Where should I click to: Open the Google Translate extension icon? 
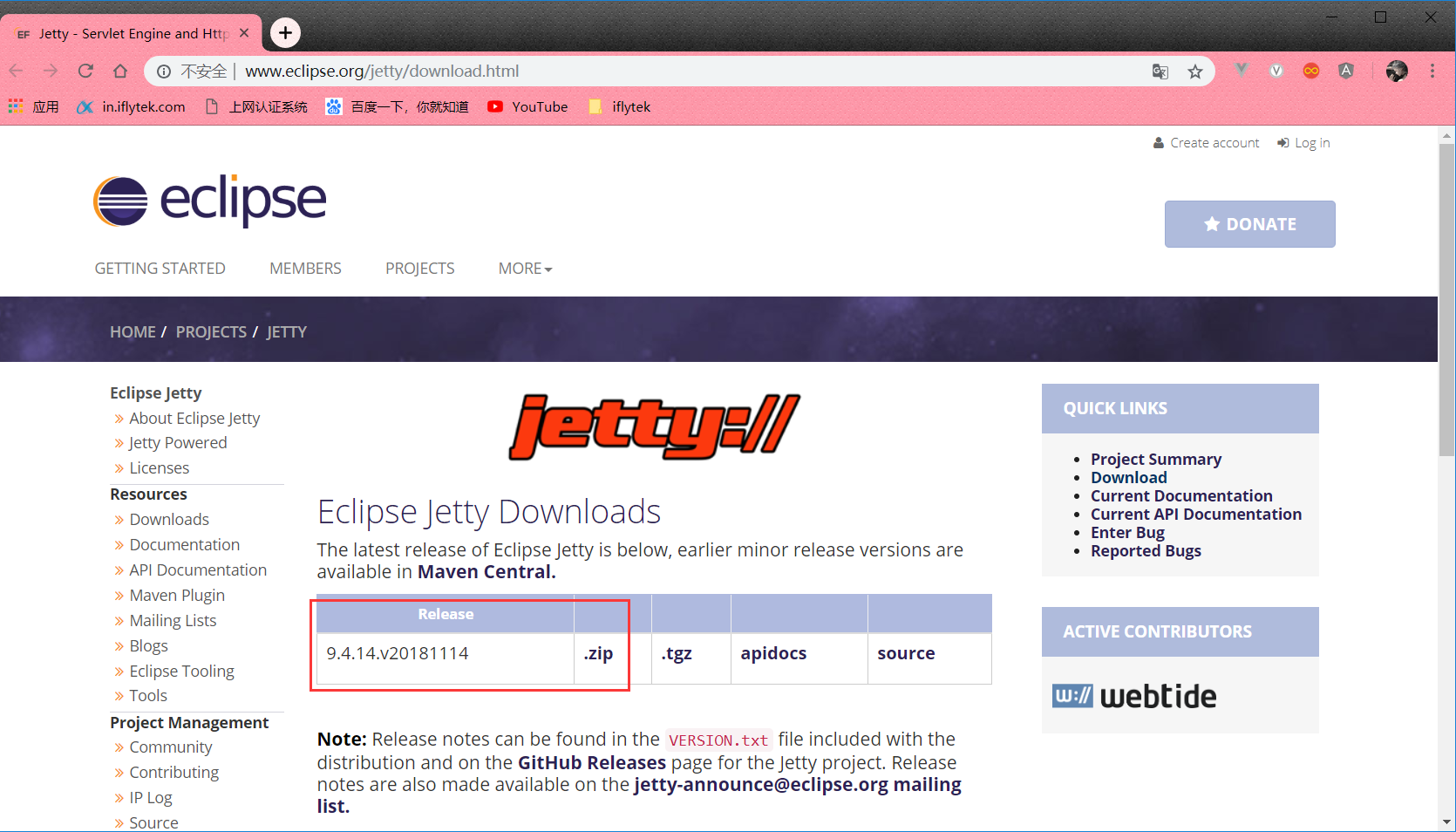(1160, 72)
